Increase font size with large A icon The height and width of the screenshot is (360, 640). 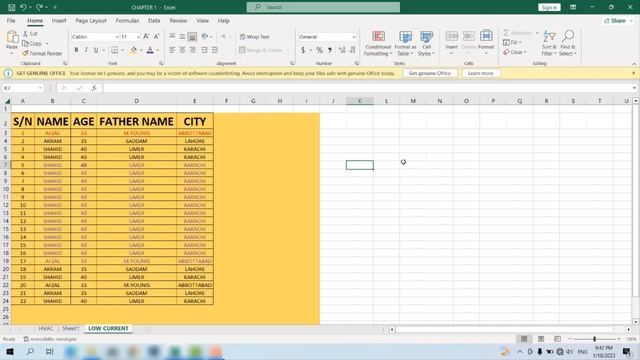pos(146,37)
